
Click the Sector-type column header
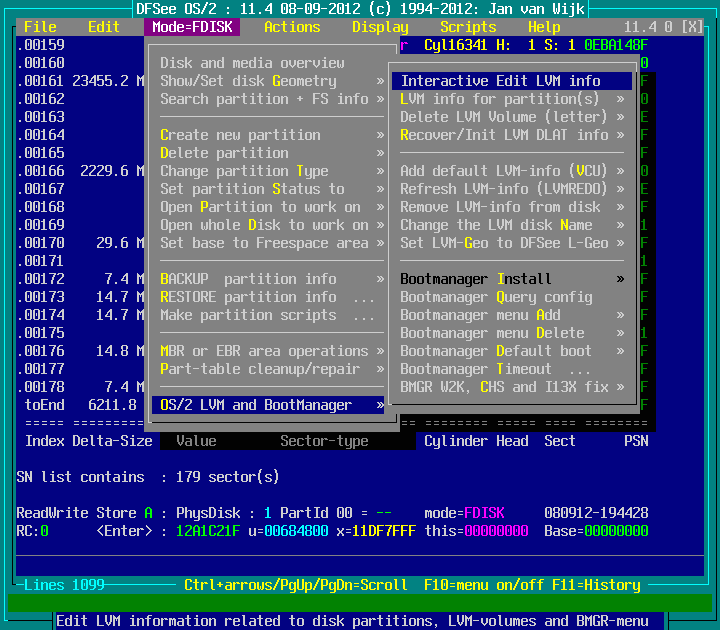[324, 441]
